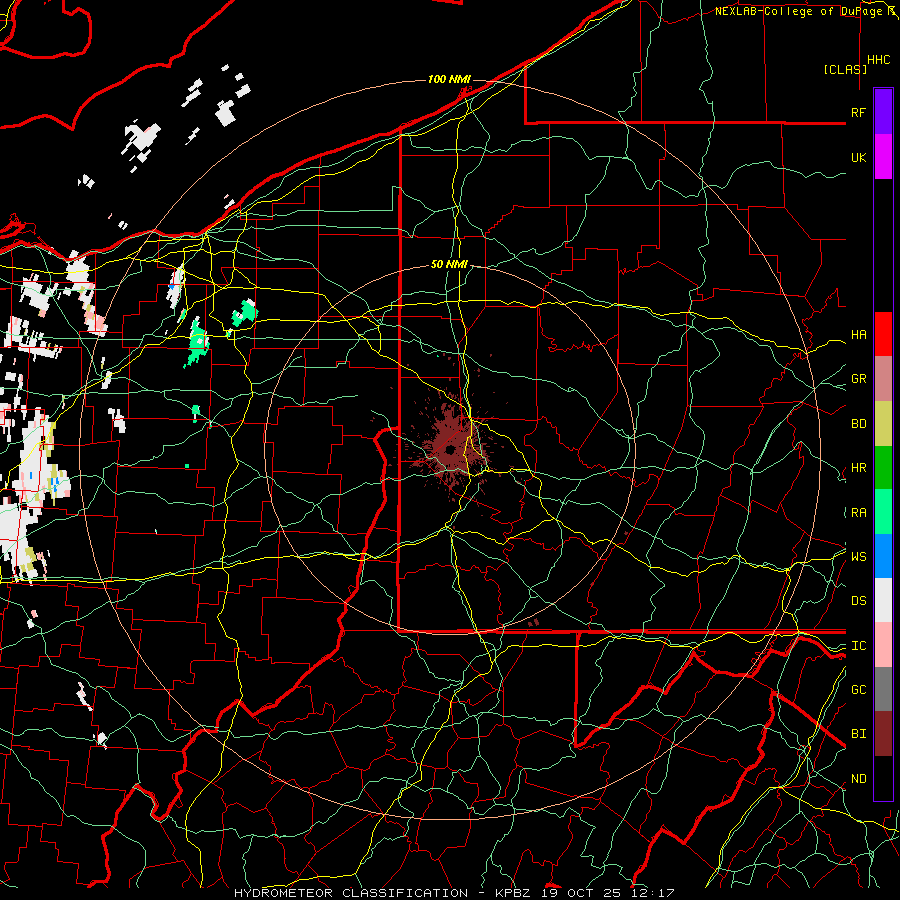Click the BI brown legend swatch
This screenshot has height=900, width=900.
click(x=883, y=734)
